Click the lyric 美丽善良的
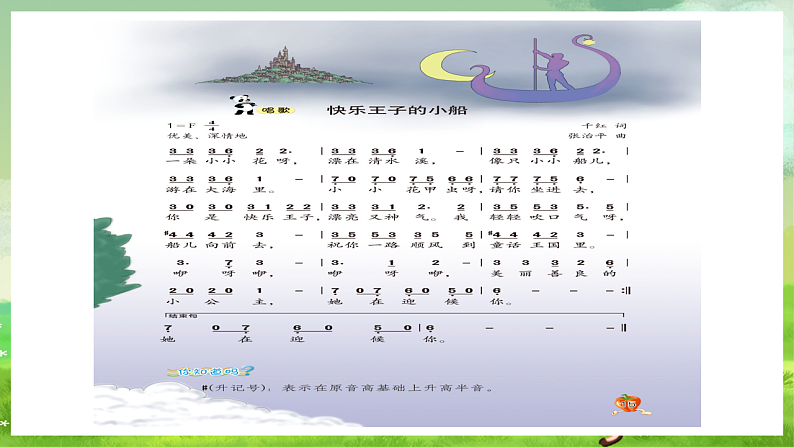The image size is (794, 447). point(553,273)
